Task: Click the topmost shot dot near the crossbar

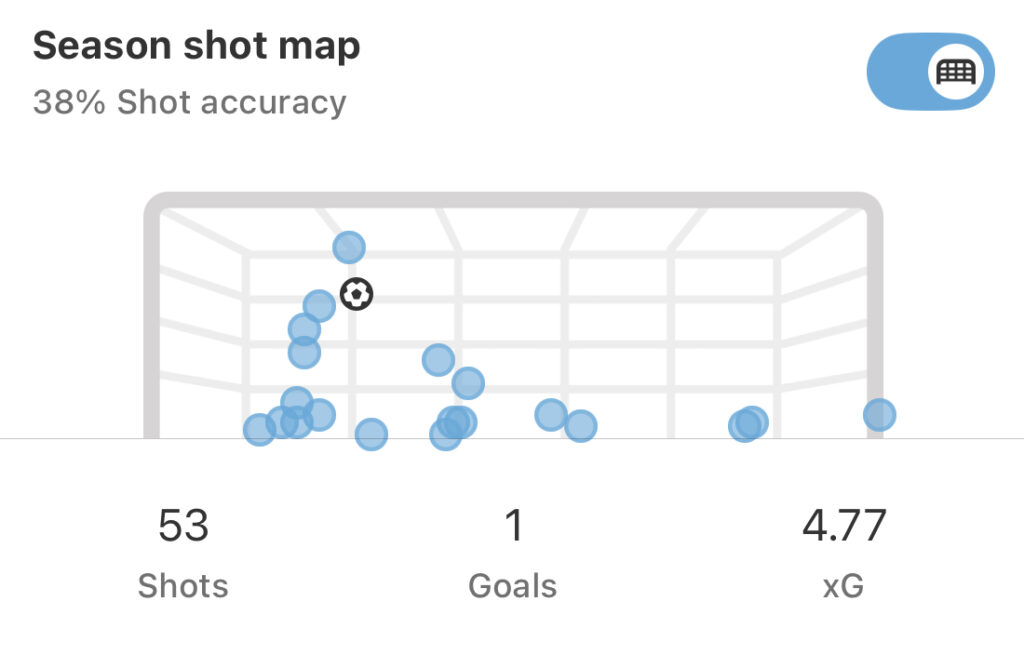Action: 349,248
